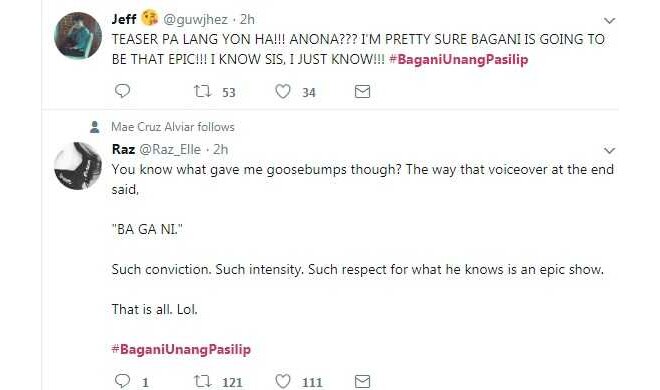Visit the @guwjhez profile handle
The image size is (660, 390).
(195, 19)
